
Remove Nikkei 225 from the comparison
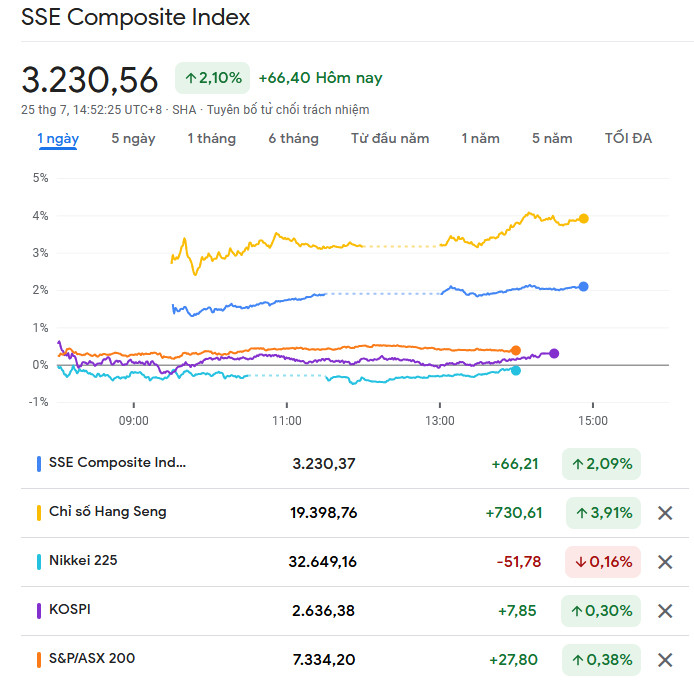point(665,562)
